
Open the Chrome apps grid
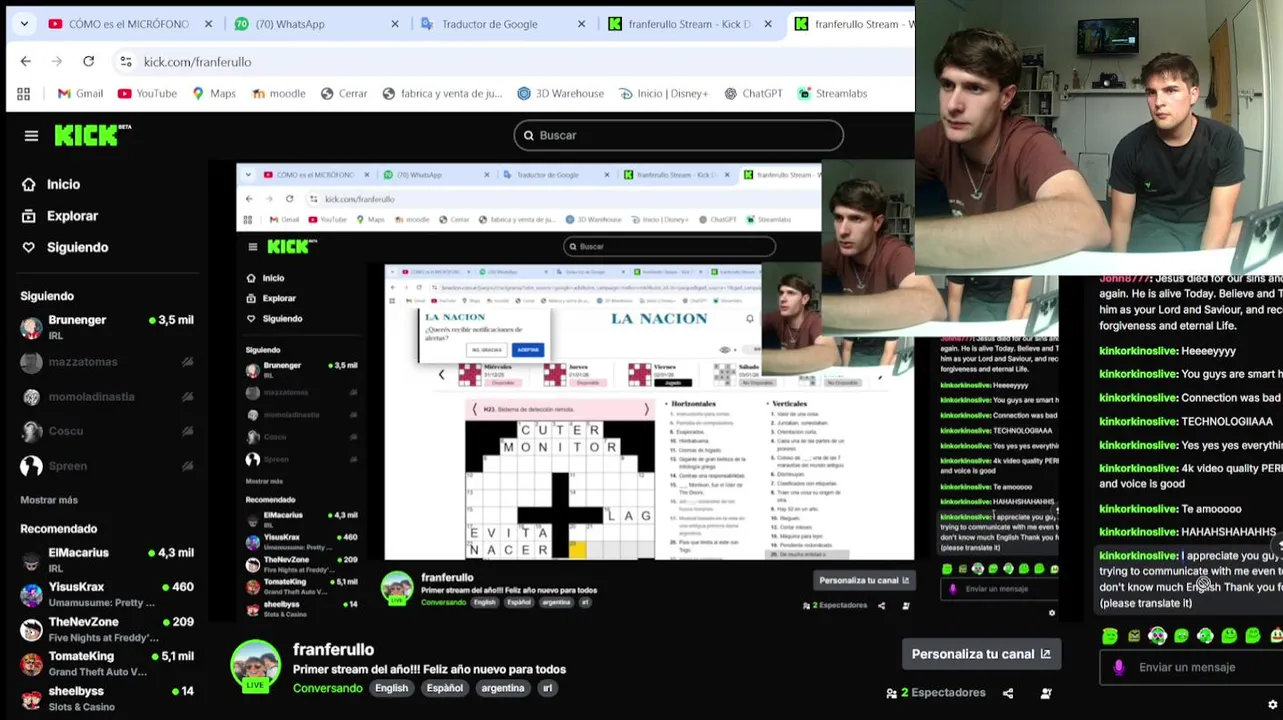click(23, 93)
